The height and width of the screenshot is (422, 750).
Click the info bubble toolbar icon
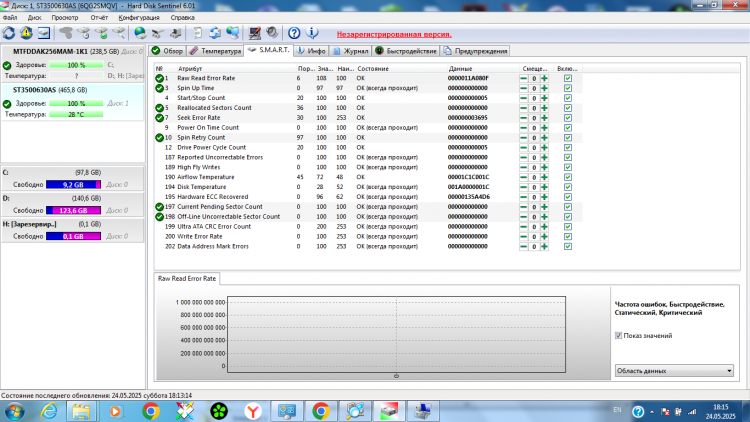(x=312, y=33)
